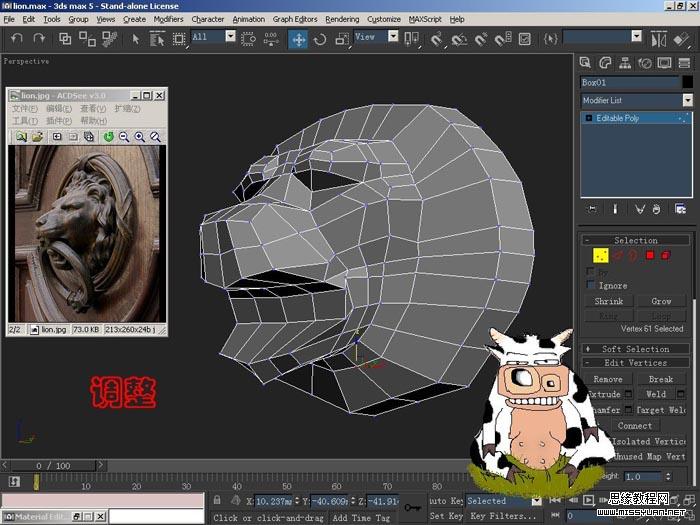Screen dimensions: 700x525
Task: Open the Graph Editors menu
Action: tap(295, 19)
